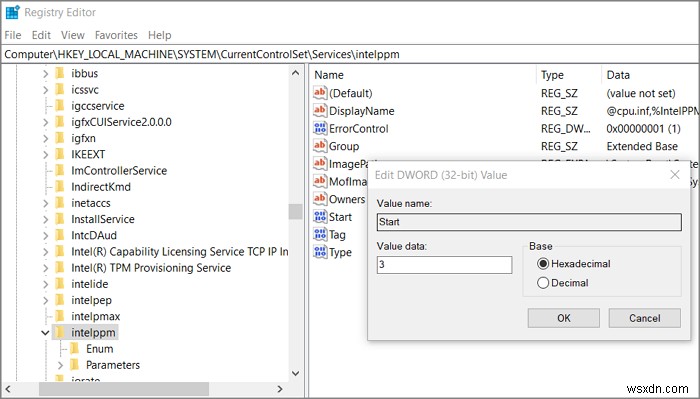This screenshot has height=399, width=700.
Task: Expand Intel(R) TPM Provisioning Service key
Action: tap(46, 268)
